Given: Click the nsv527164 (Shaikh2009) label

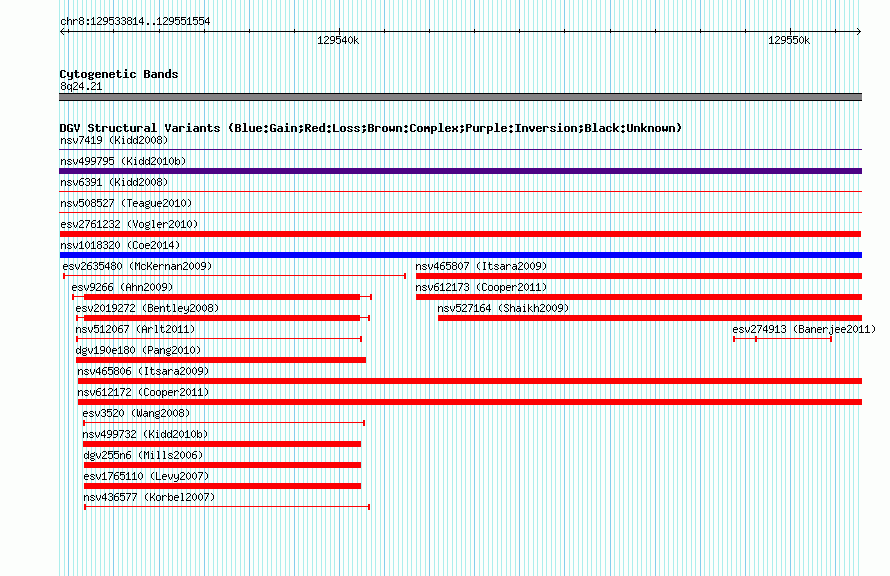Looking at the screenshot, I should (x=503, y=308).
